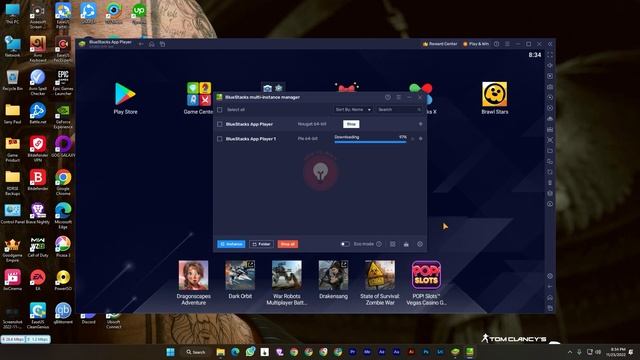Open the Sany Paul desktop folder
This screenshot has height=360, width=640.
(12, 114)
